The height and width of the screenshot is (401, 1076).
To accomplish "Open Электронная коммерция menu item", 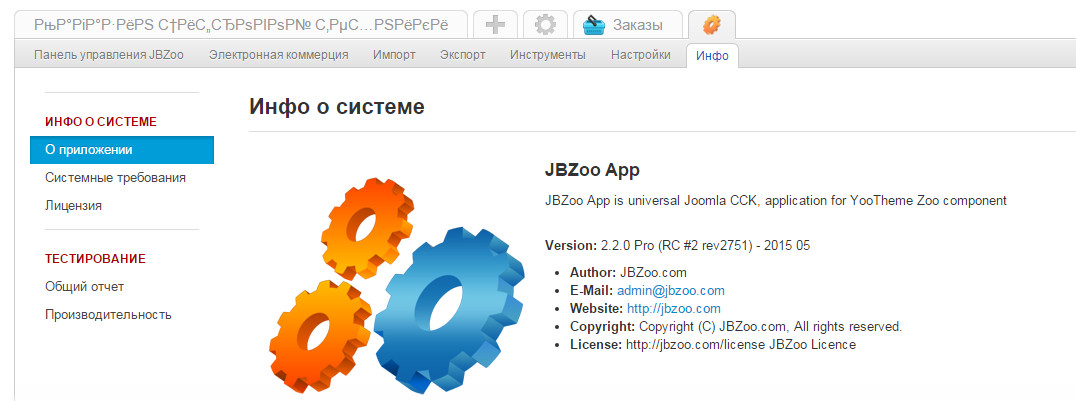I will pyautogui.click(x=279, y=55).
